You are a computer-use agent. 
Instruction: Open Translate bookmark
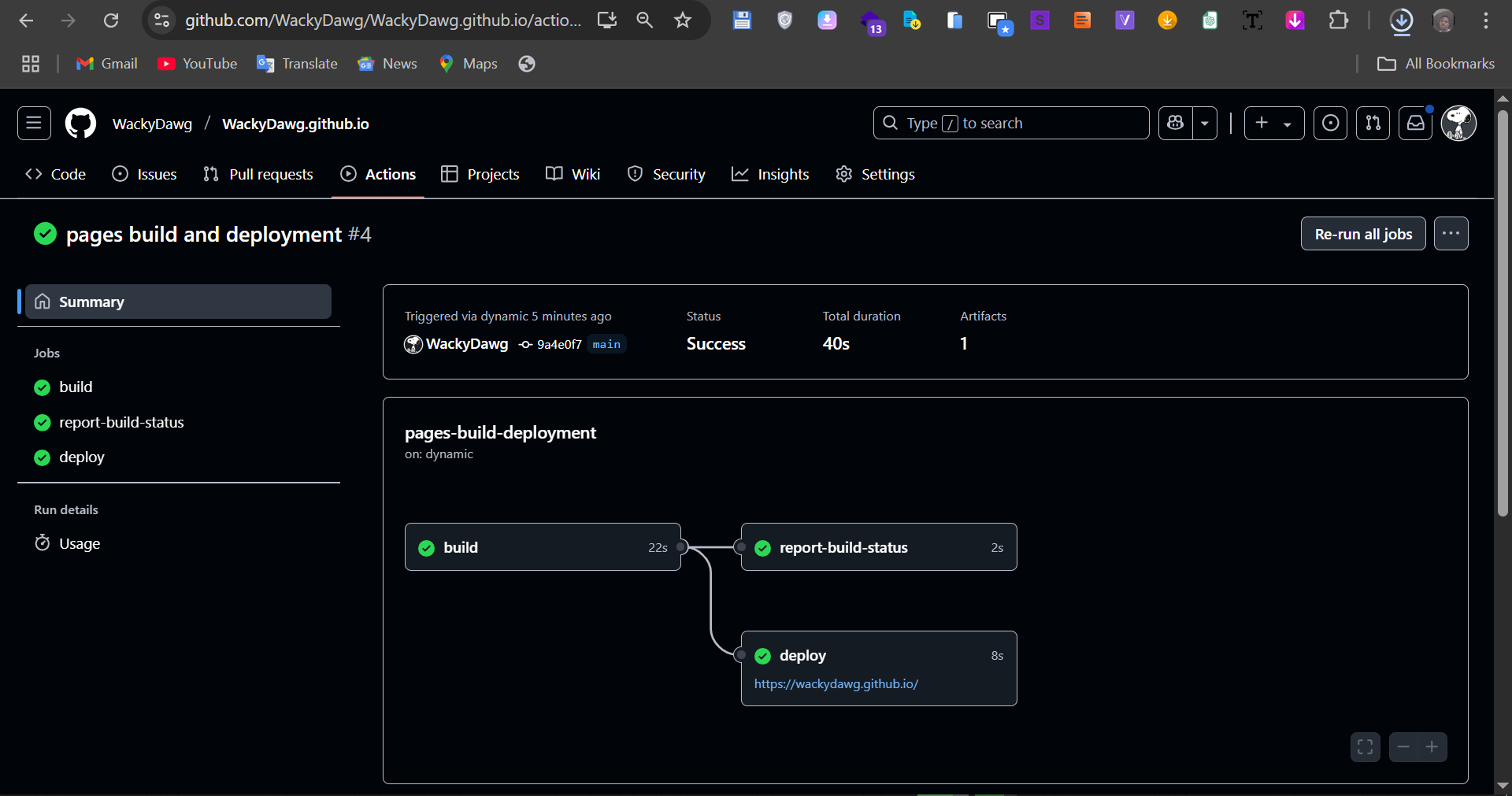click(x=298, y=64)
